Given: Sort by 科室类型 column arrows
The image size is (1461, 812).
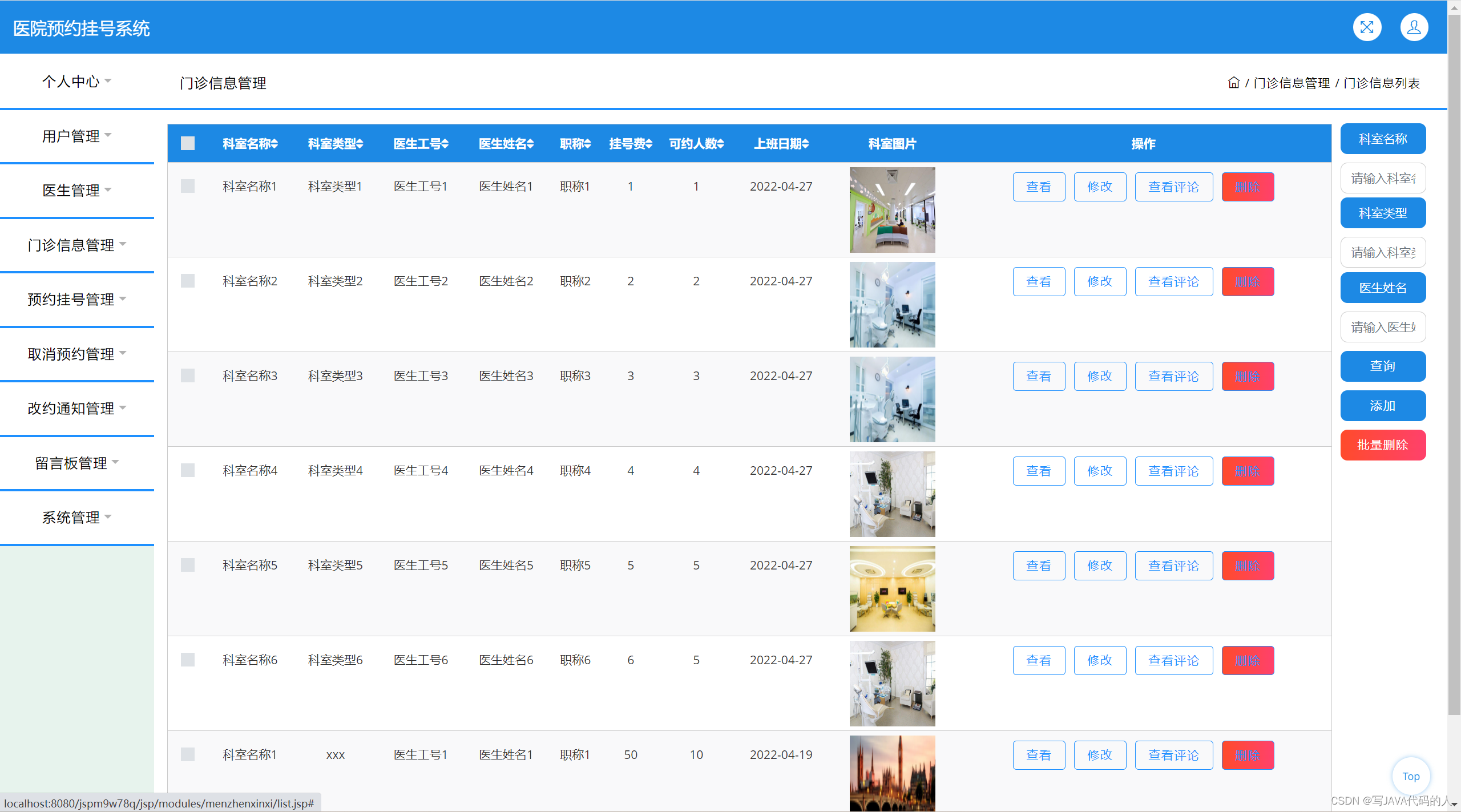Looking at the screenshot, I should [360, 144].
